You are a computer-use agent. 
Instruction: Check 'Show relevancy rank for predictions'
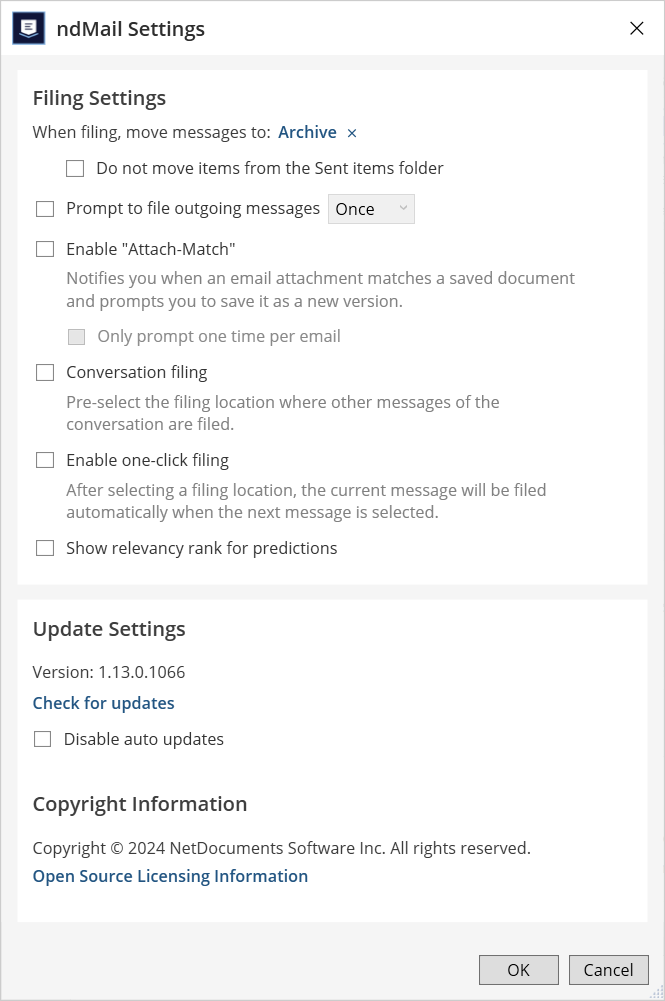(x=45, y=548)
